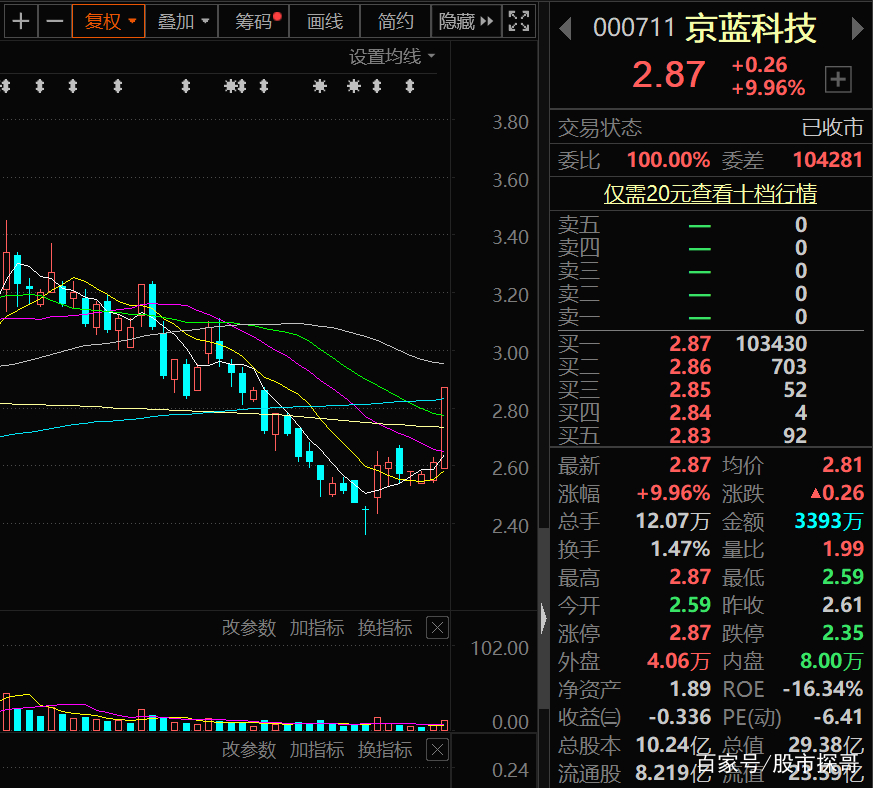Click the 仅需20元查看十档行情 link
Image resolution: width=873 pixels, height=788 pixels.
(x=711, y=193)
